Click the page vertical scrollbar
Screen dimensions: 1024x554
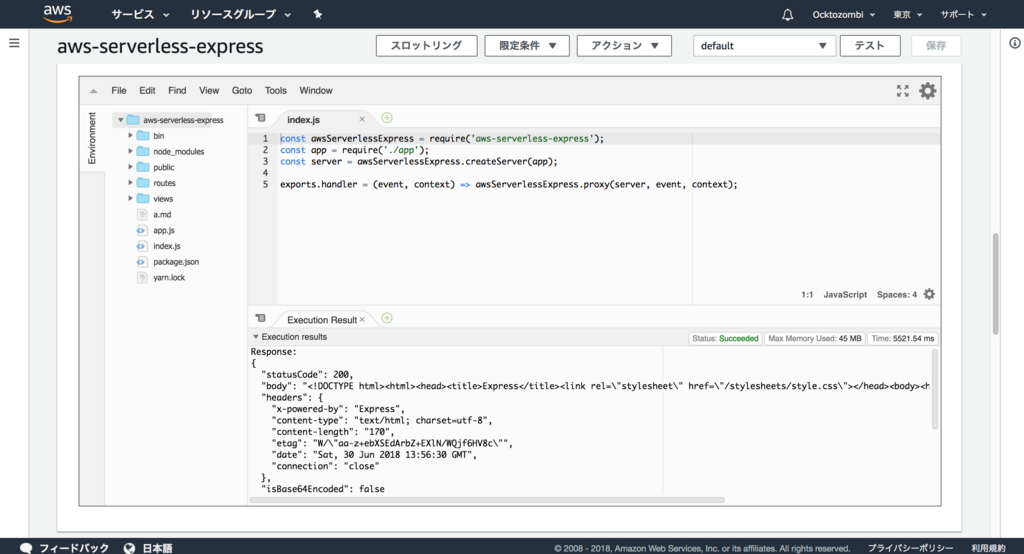[x=996, y=284]
